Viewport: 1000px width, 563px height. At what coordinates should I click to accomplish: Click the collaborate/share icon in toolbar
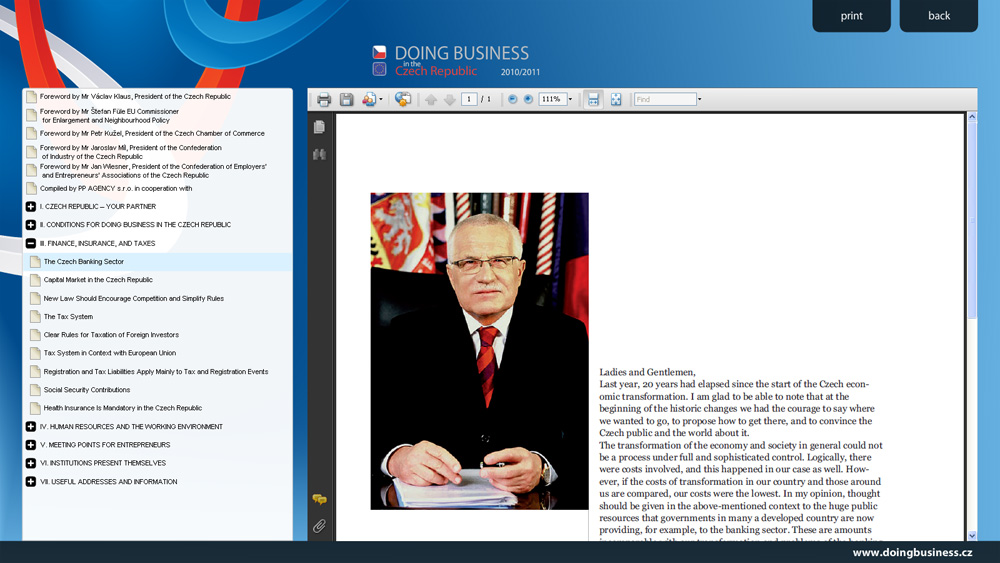pos(369,99)
